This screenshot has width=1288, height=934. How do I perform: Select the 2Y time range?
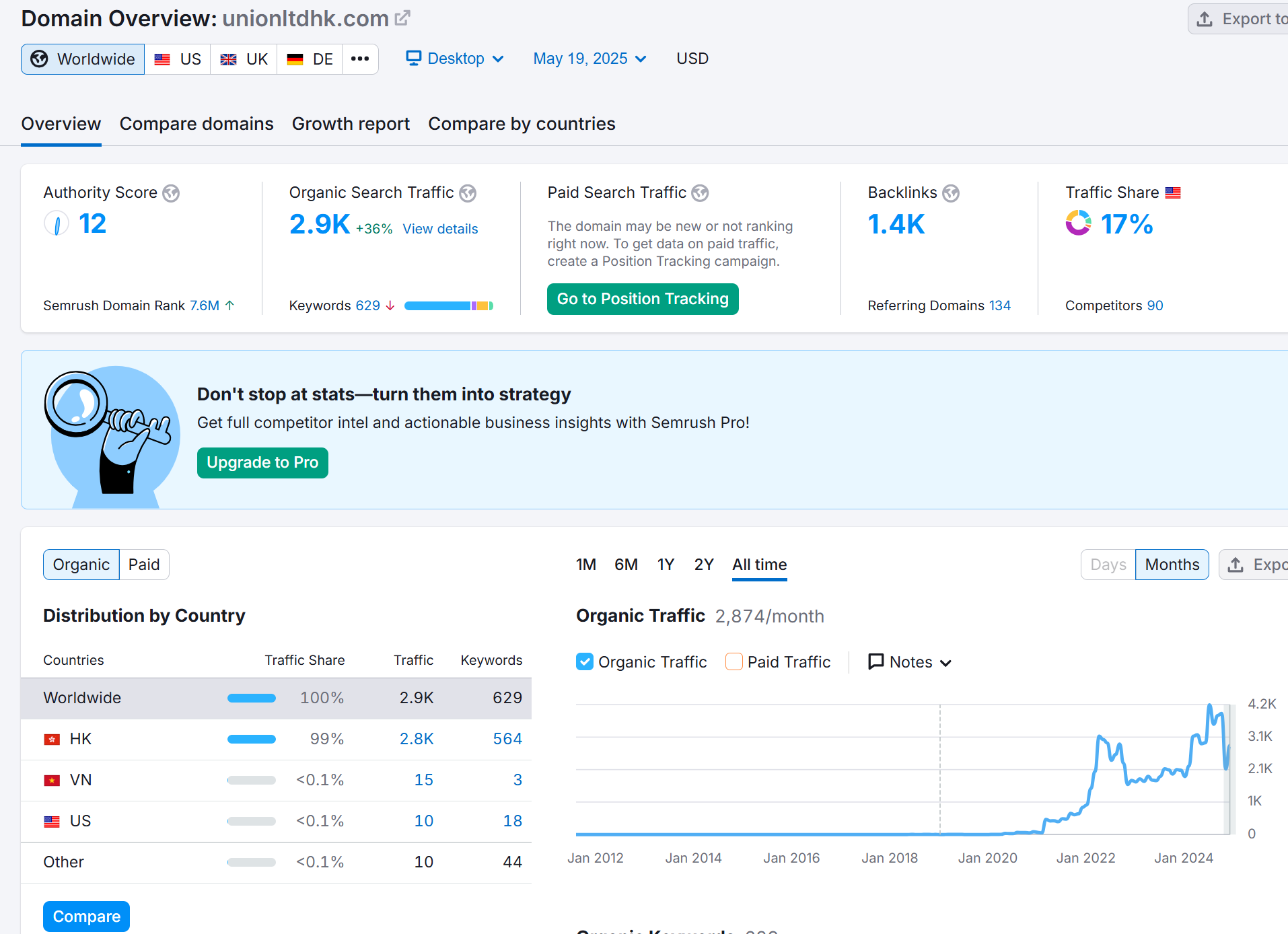click(704, 565)
